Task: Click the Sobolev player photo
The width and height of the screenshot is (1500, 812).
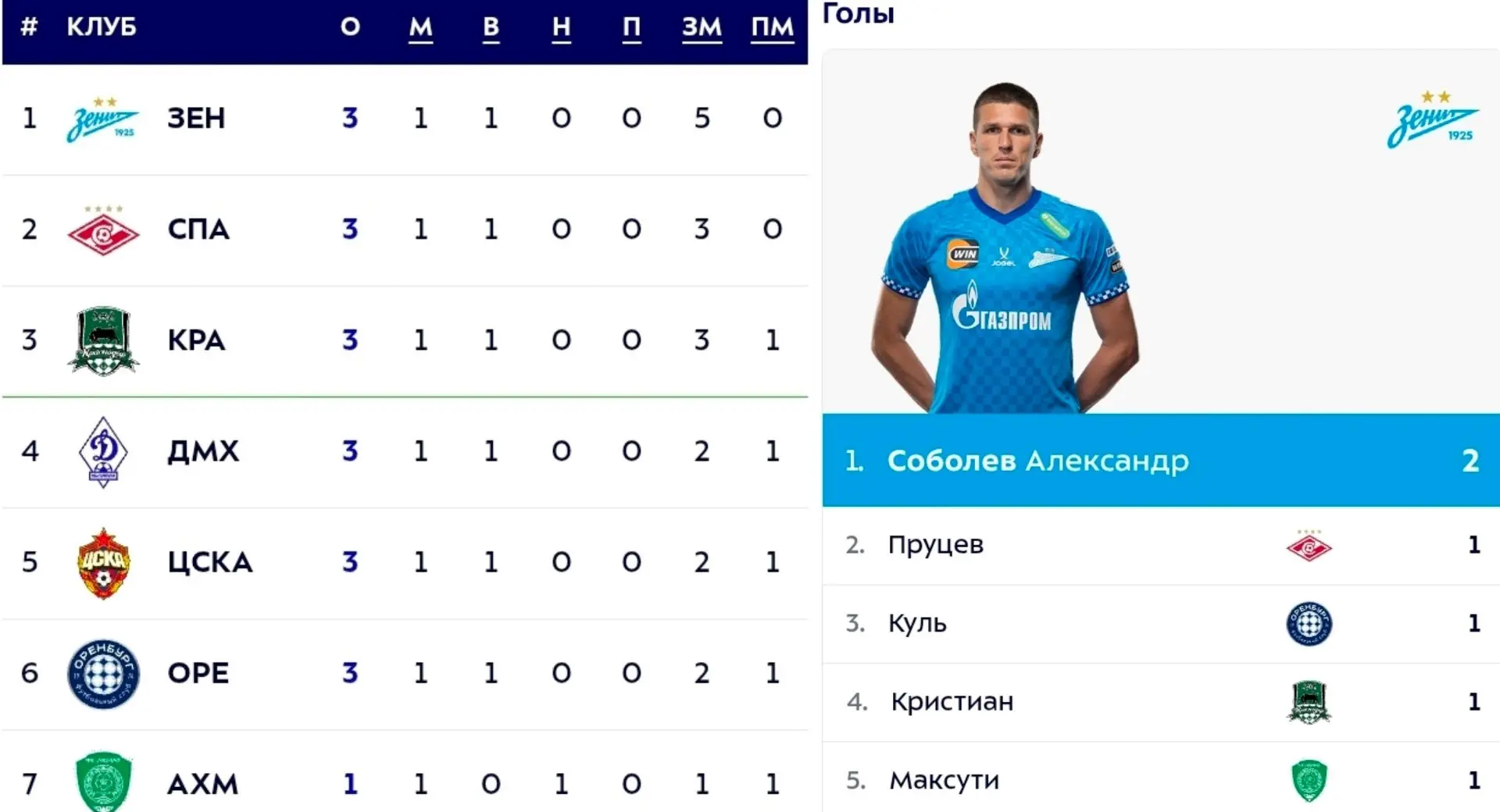Action: tap(1005, 248)
